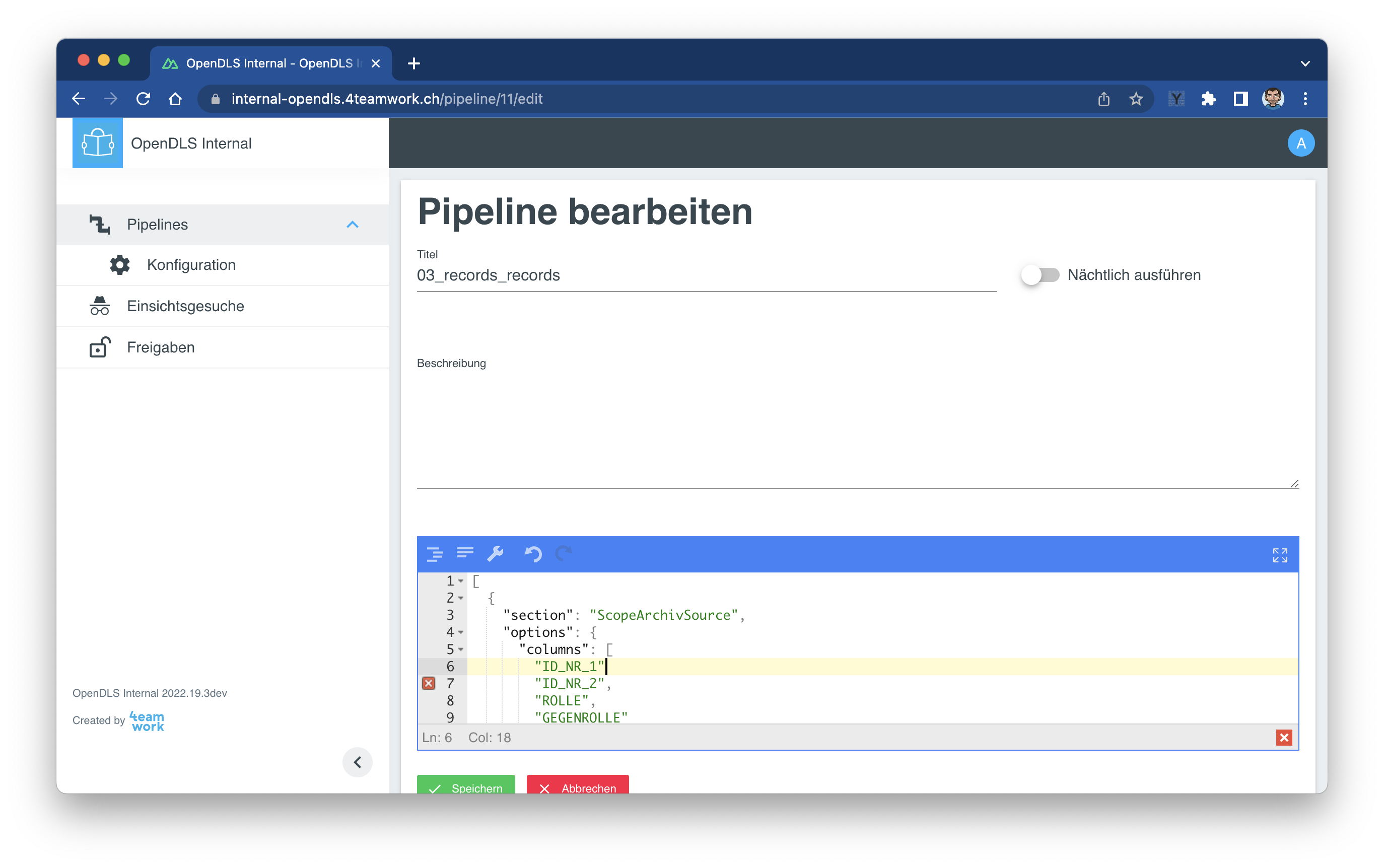Image resolution: width=1384 pixels, height=868 pixels.
Task: Click the Titel input field
Action: (707, 275)
